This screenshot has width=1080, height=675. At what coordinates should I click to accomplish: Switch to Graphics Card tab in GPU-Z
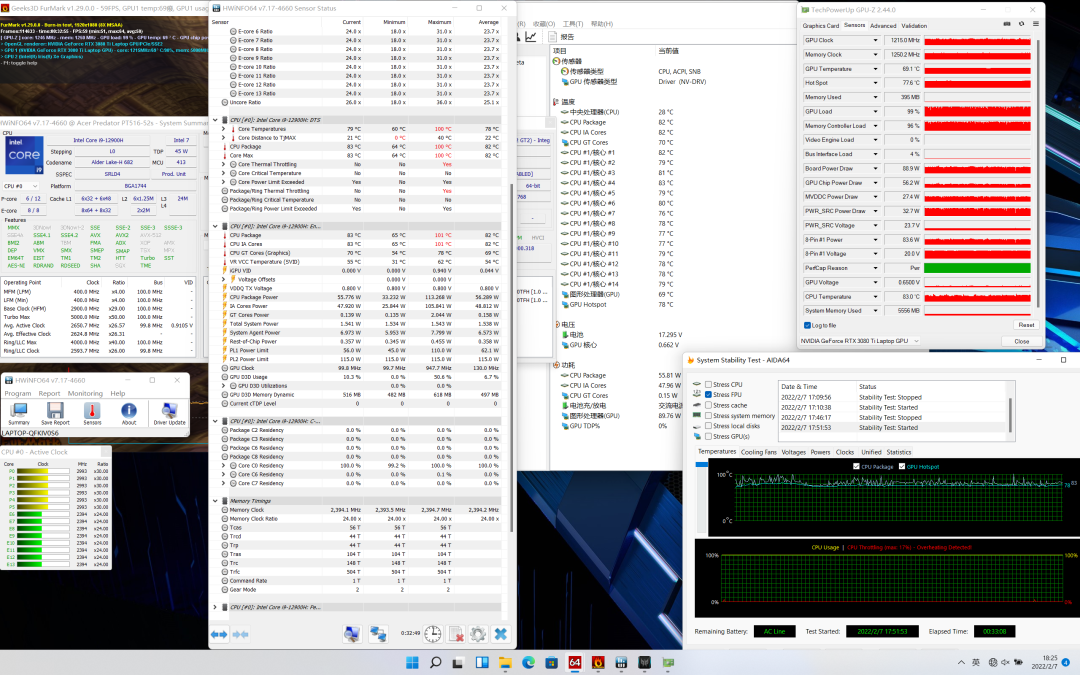click(820, 25)
